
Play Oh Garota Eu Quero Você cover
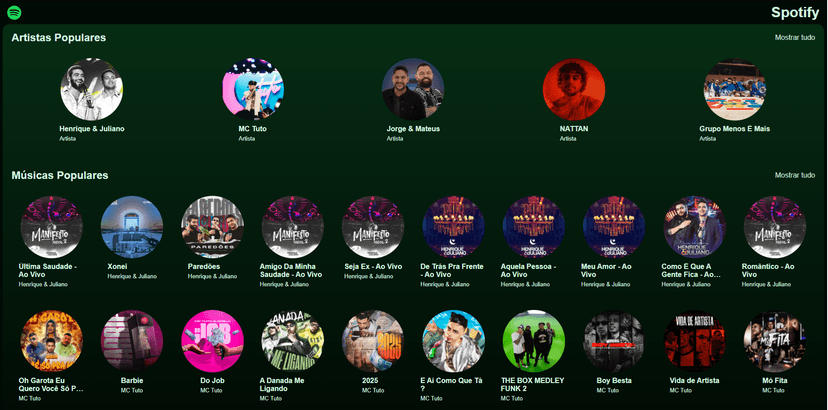tap(51, 341)
